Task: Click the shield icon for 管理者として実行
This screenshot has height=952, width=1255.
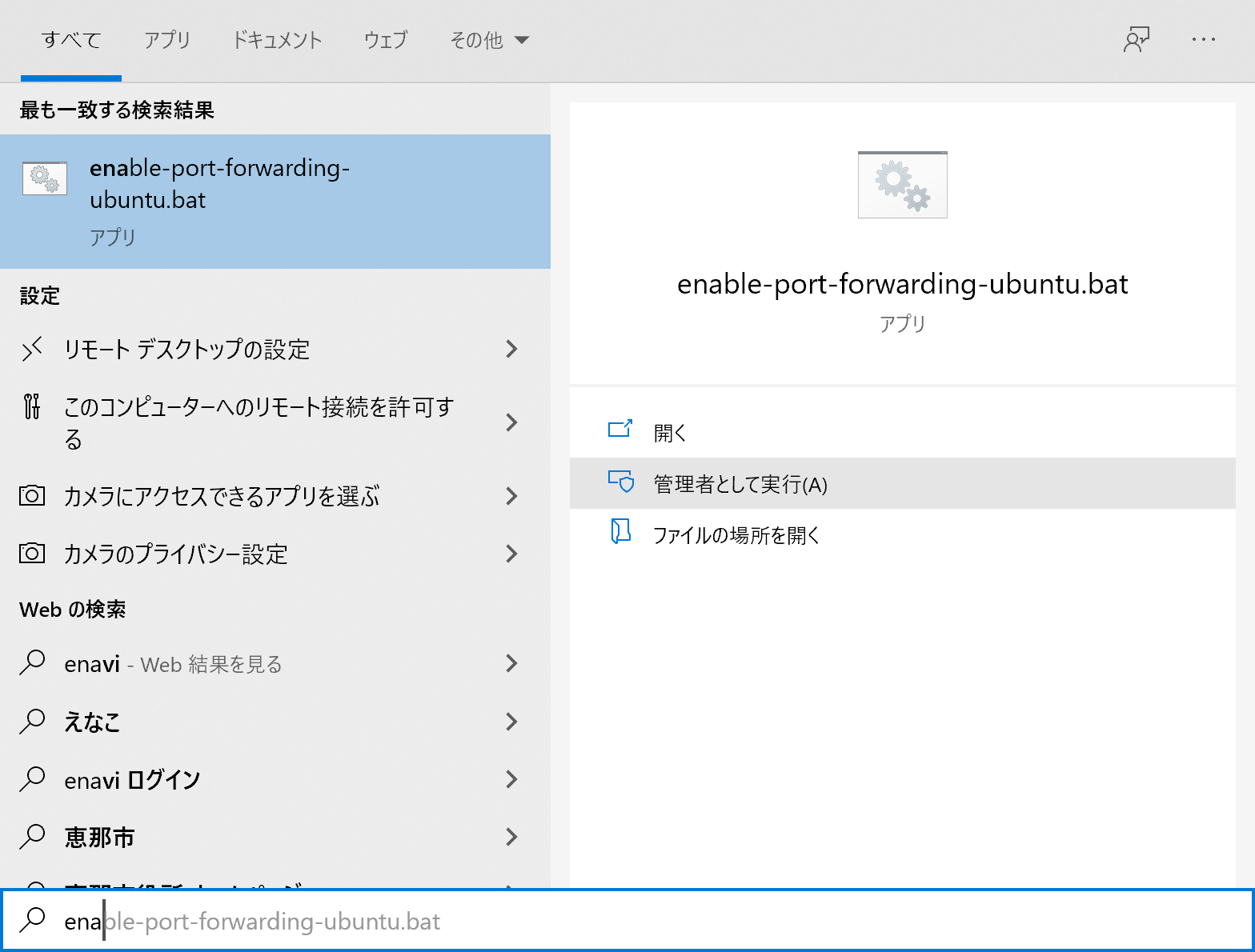Action: tap(620, 482)
